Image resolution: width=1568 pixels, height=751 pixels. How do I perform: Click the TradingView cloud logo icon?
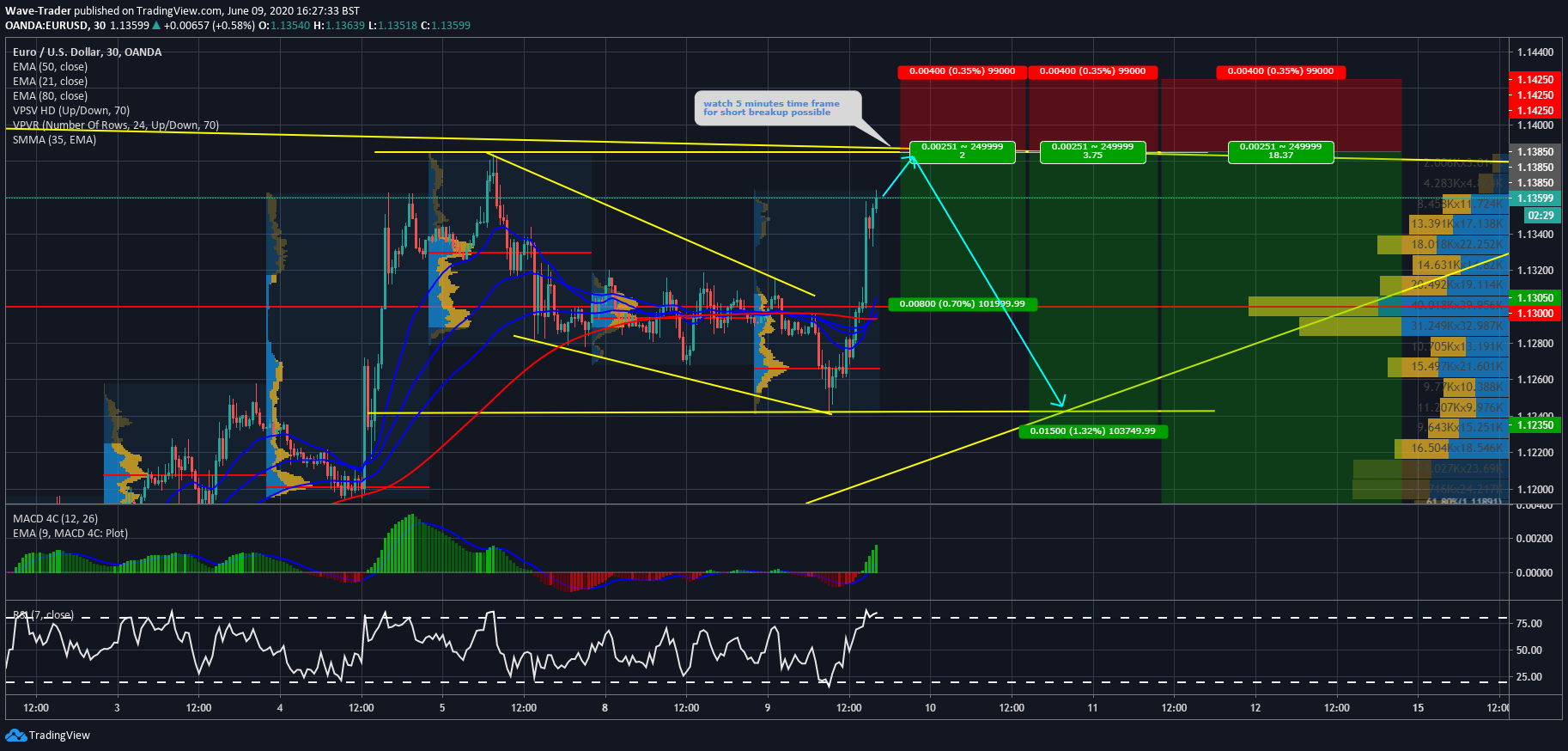[x=15, y=735]
